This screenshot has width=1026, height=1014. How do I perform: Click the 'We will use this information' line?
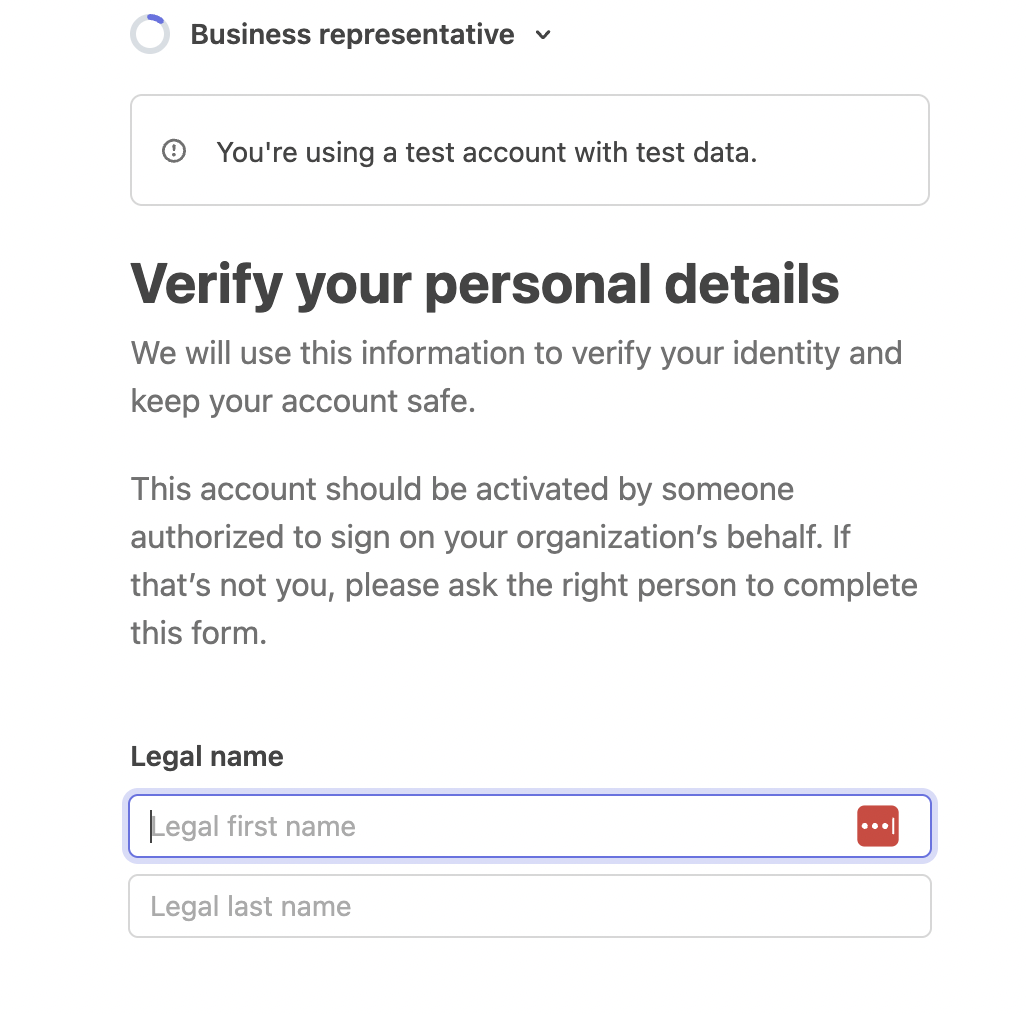click(x=516, y=353)
